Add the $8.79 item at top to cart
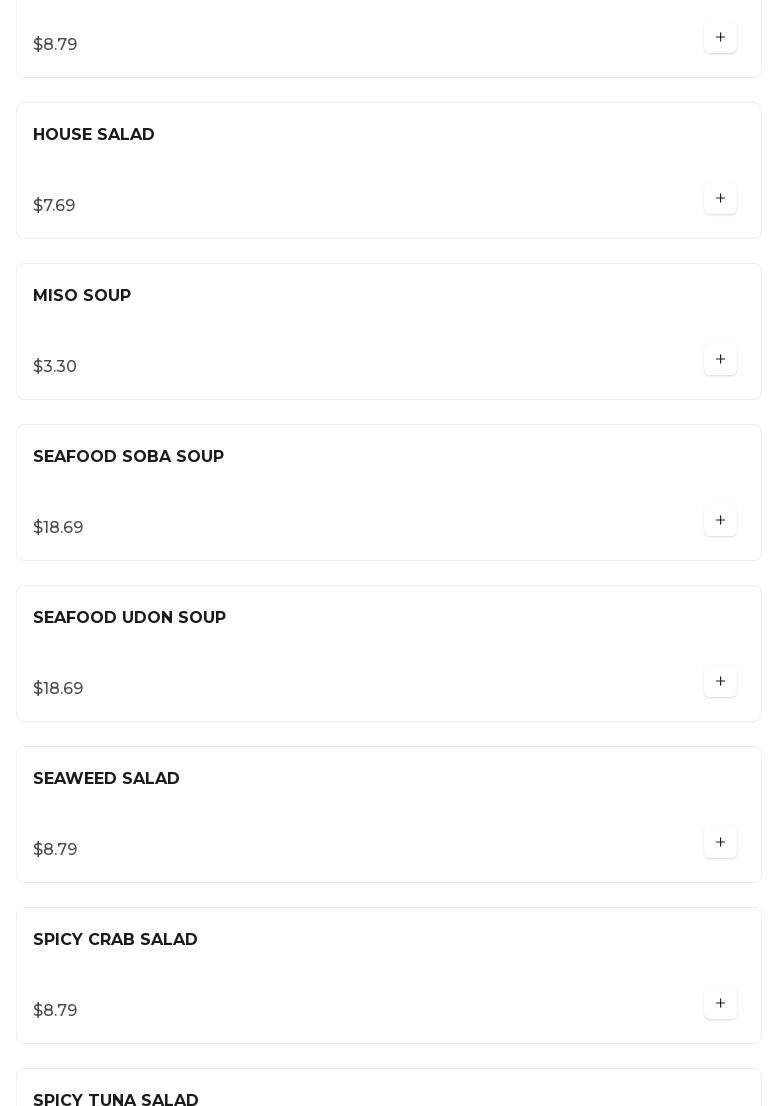The width and height of the screenshot is (778, 1106). pyautogui.click(x=720, y=37)
